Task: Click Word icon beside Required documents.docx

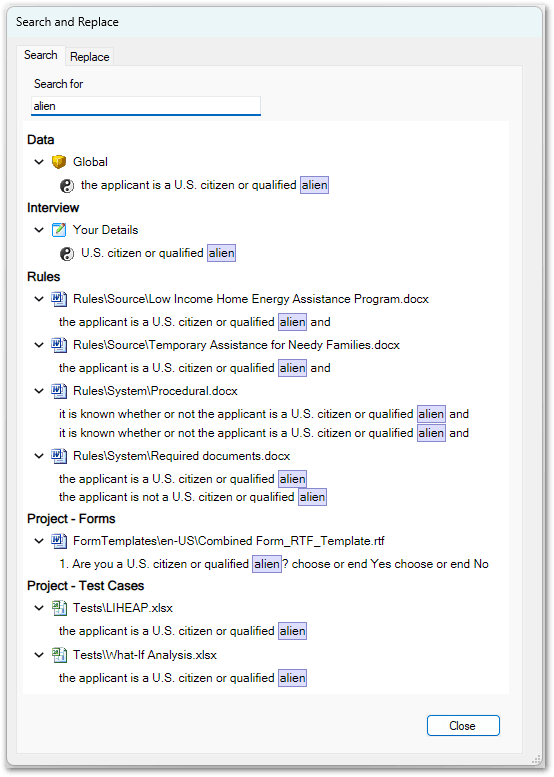Action: click(59, 456)
